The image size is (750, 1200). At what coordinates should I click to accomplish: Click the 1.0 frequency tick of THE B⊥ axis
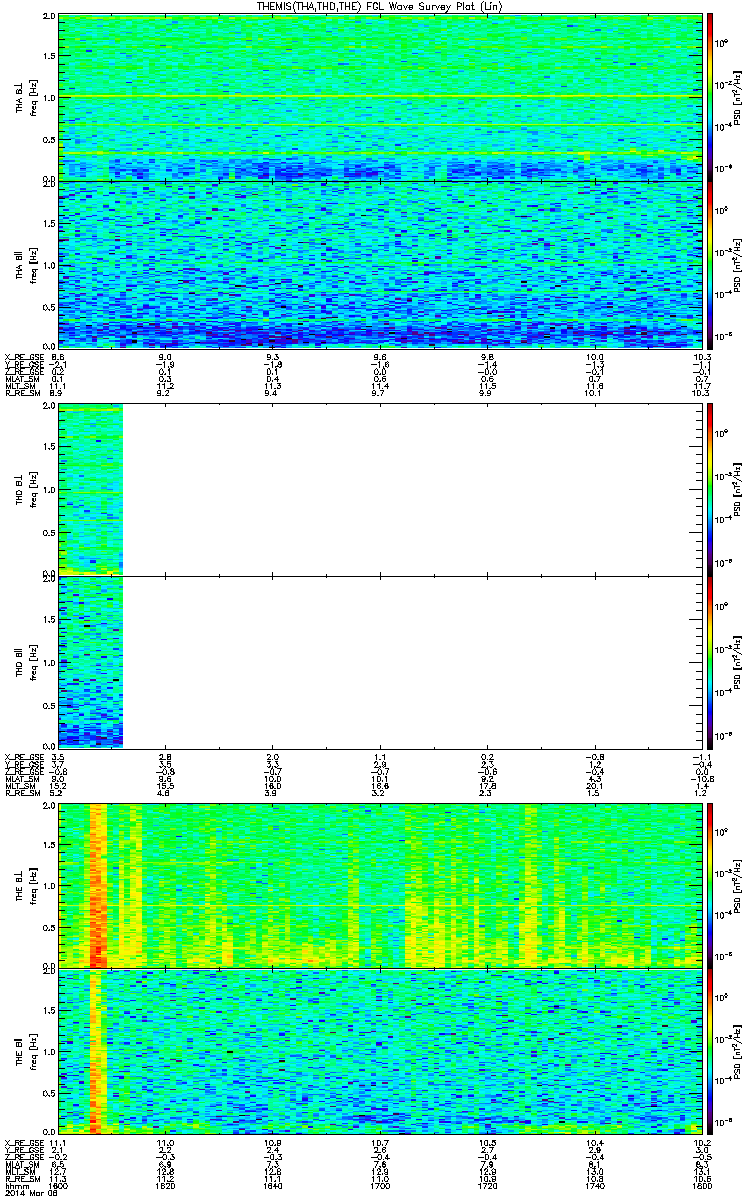pos(50,886)
